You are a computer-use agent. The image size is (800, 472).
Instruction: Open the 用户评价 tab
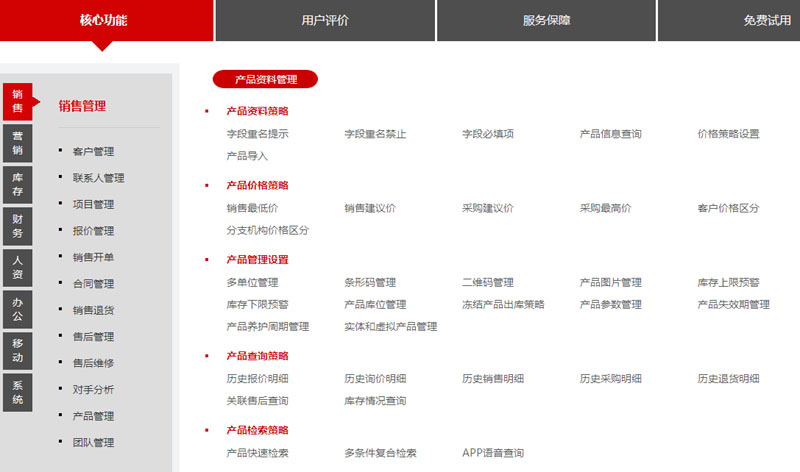coord(325,20)
